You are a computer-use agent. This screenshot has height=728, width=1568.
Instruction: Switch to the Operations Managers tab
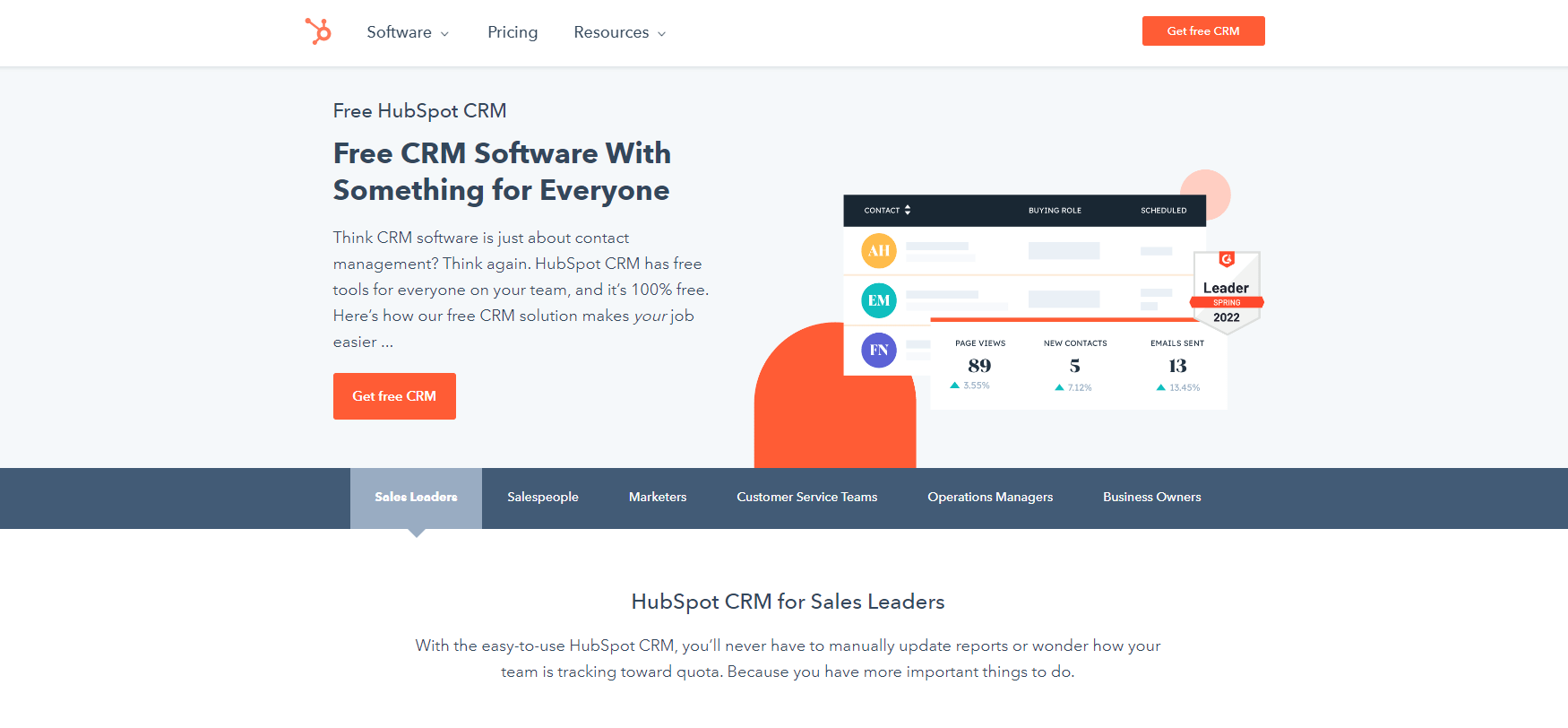[x=990, y=498]
